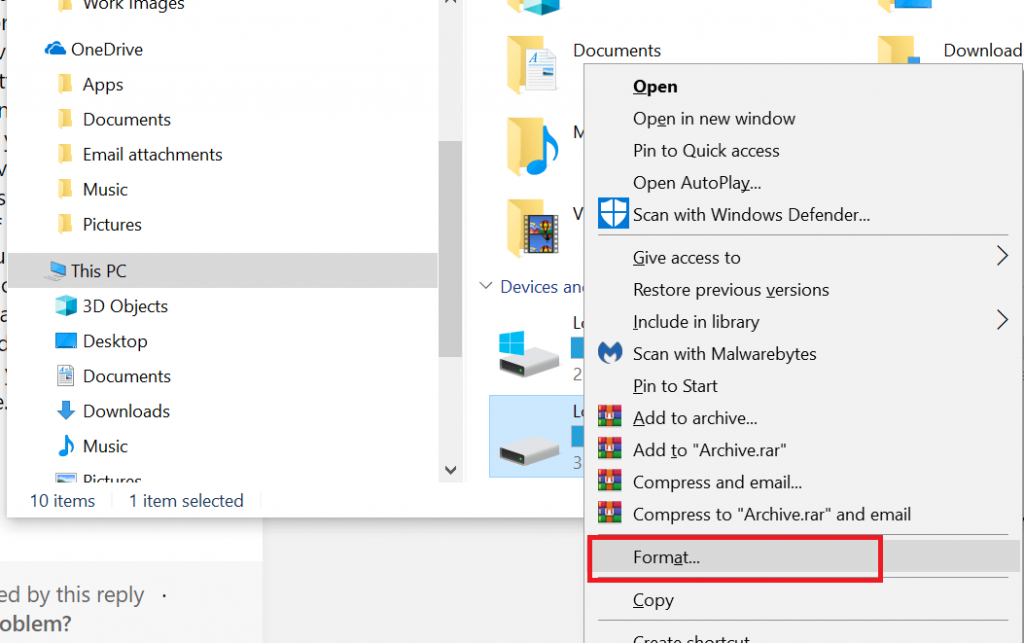Open Desktop in navigation tree
The width and height of the screenshot is (1024, 643).
click(x=115, y=341)
